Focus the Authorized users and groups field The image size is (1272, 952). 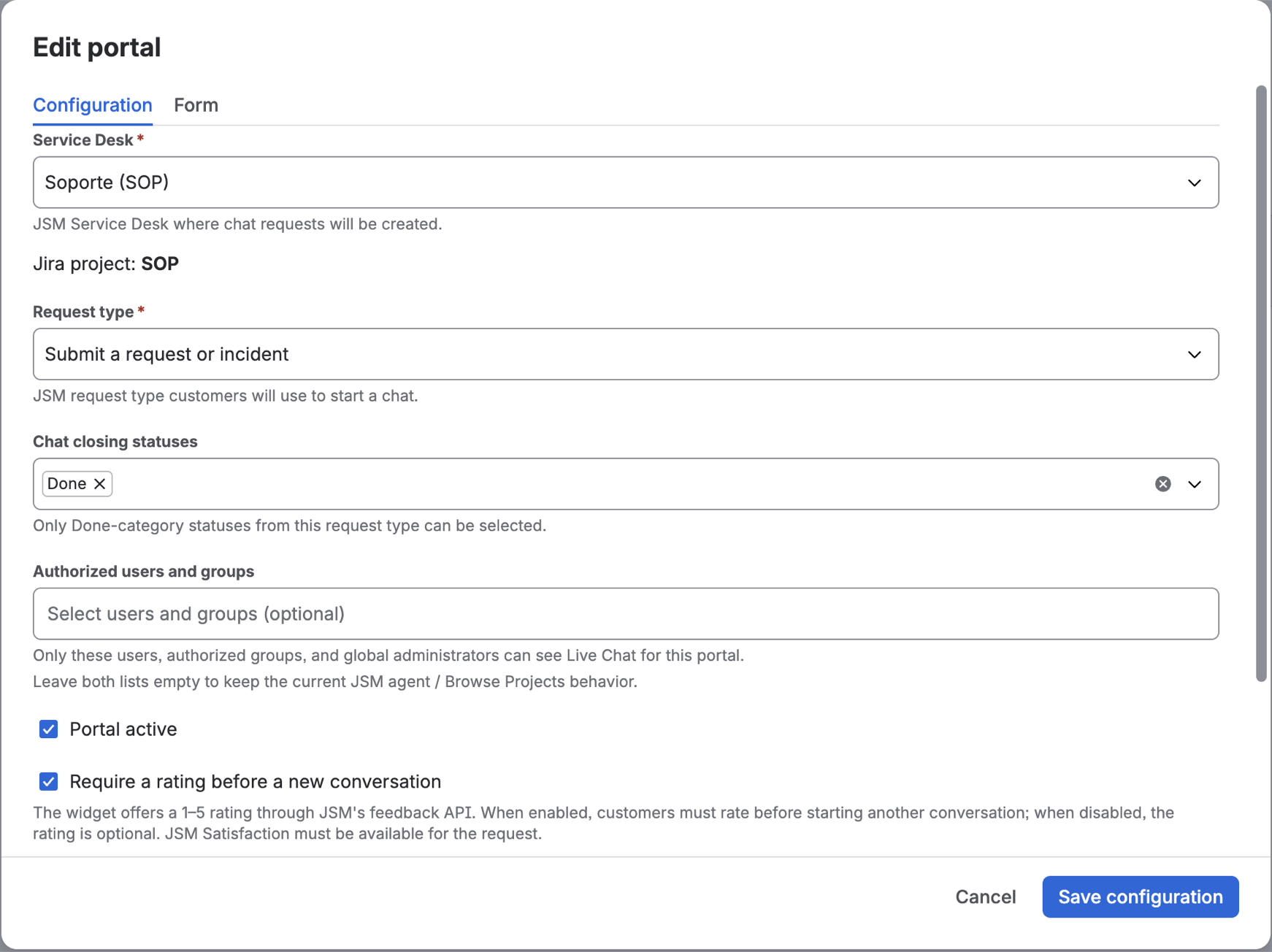point(626,614)
